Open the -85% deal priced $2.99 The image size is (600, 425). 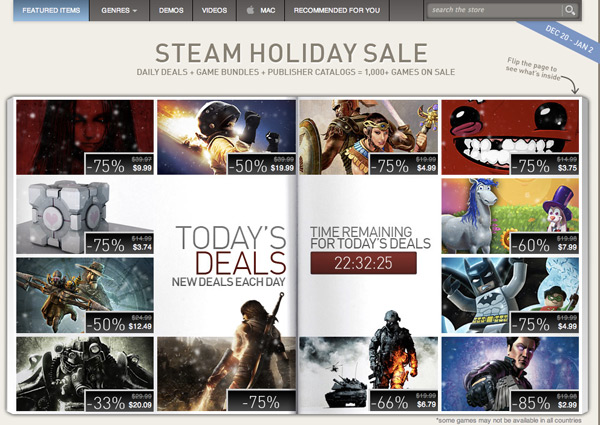point(510,374)
